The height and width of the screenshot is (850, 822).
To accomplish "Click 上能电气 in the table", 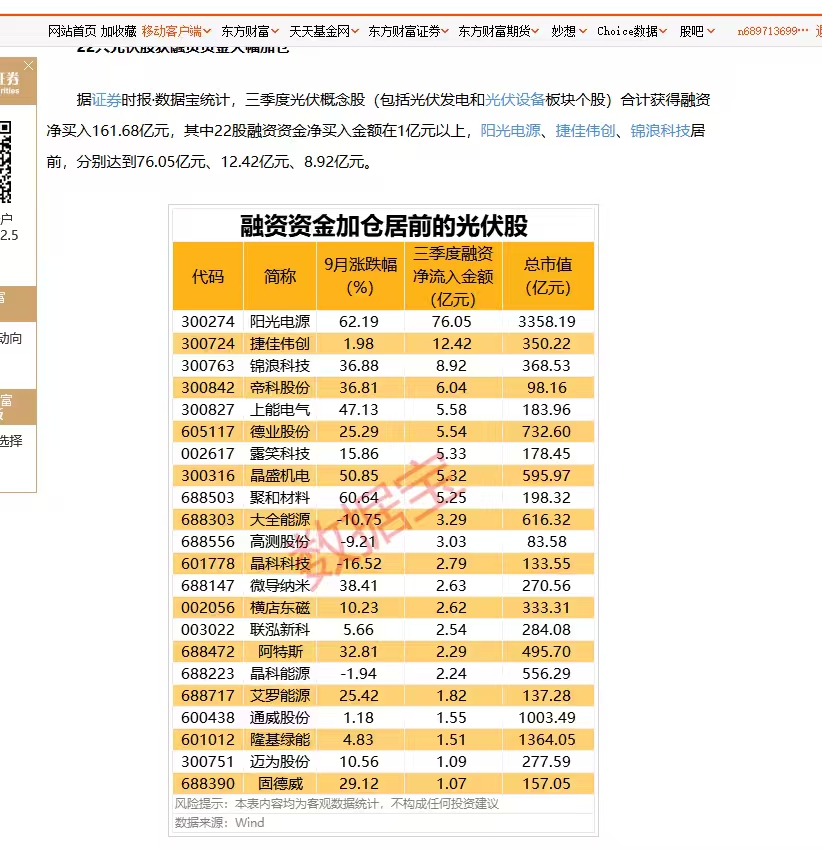I will 280,410.
